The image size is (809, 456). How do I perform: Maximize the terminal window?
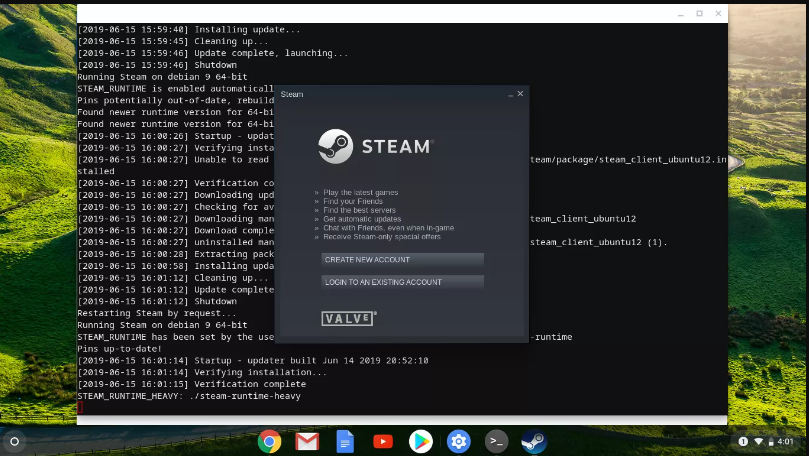tap(699, 13)
